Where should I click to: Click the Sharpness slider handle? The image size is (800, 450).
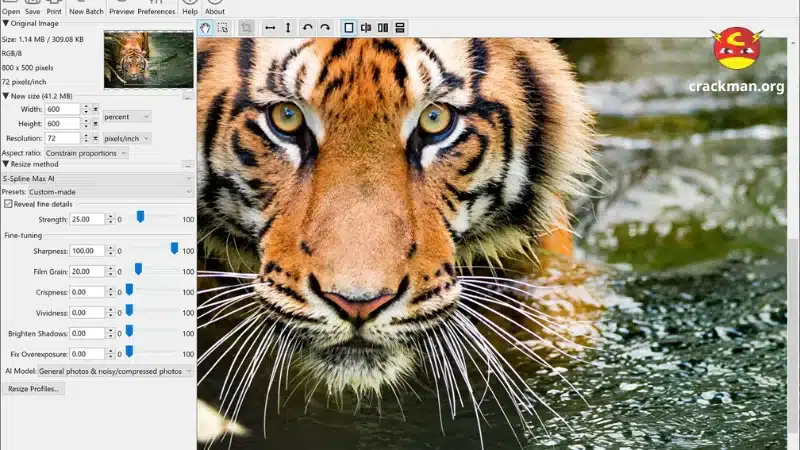click(174, 248)
